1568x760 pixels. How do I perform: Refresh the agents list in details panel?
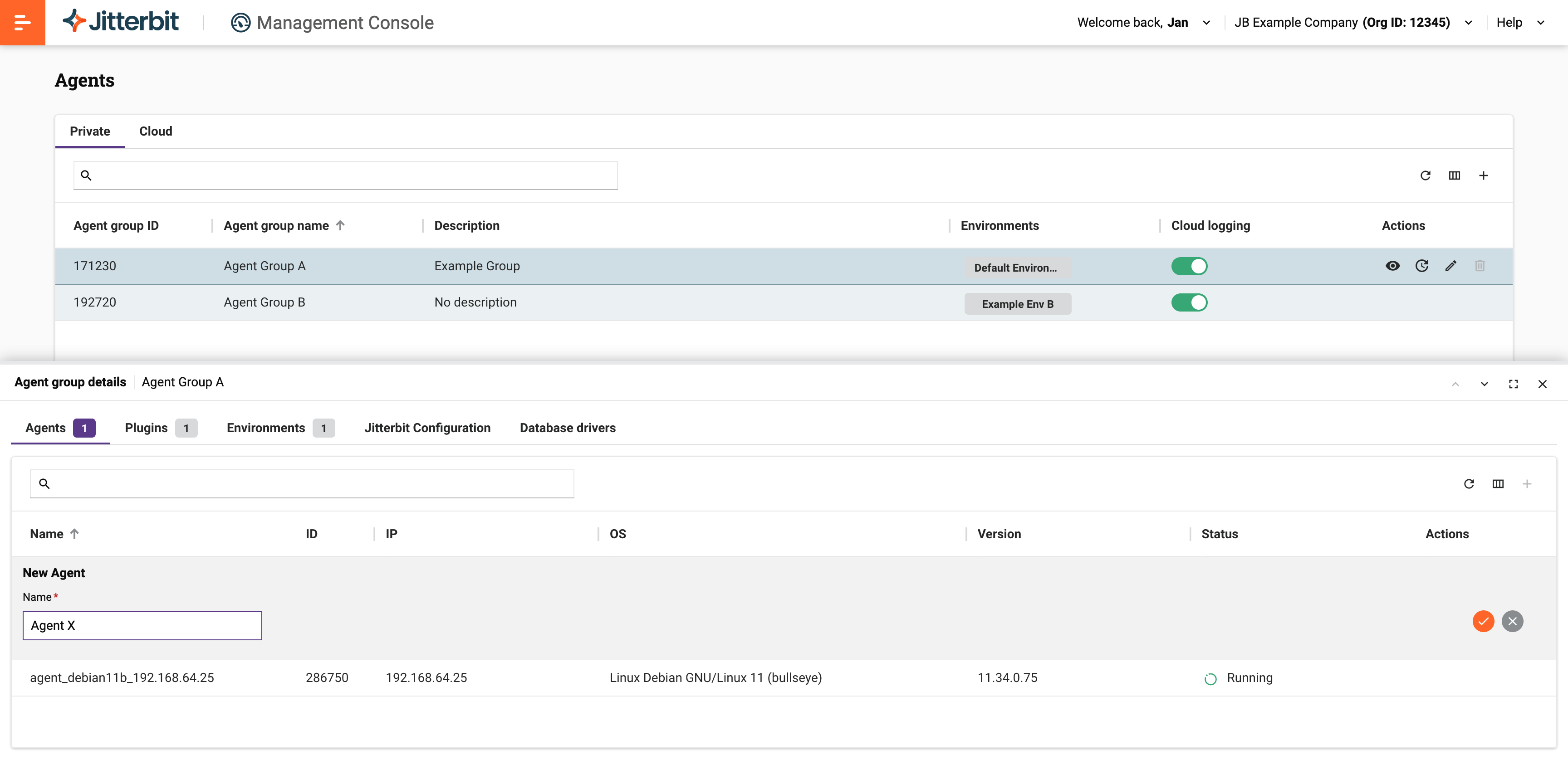coord(1469,484)
